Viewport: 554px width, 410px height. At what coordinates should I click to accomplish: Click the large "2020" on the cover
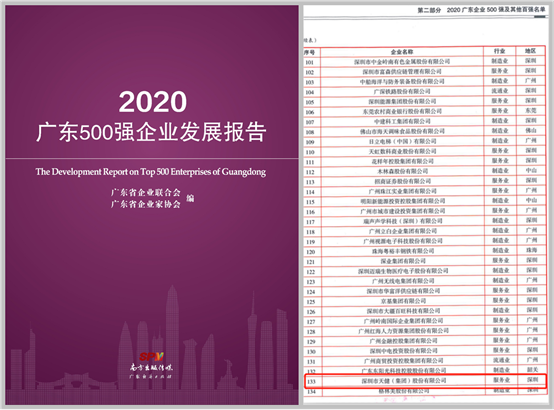(x=153, y=102)
